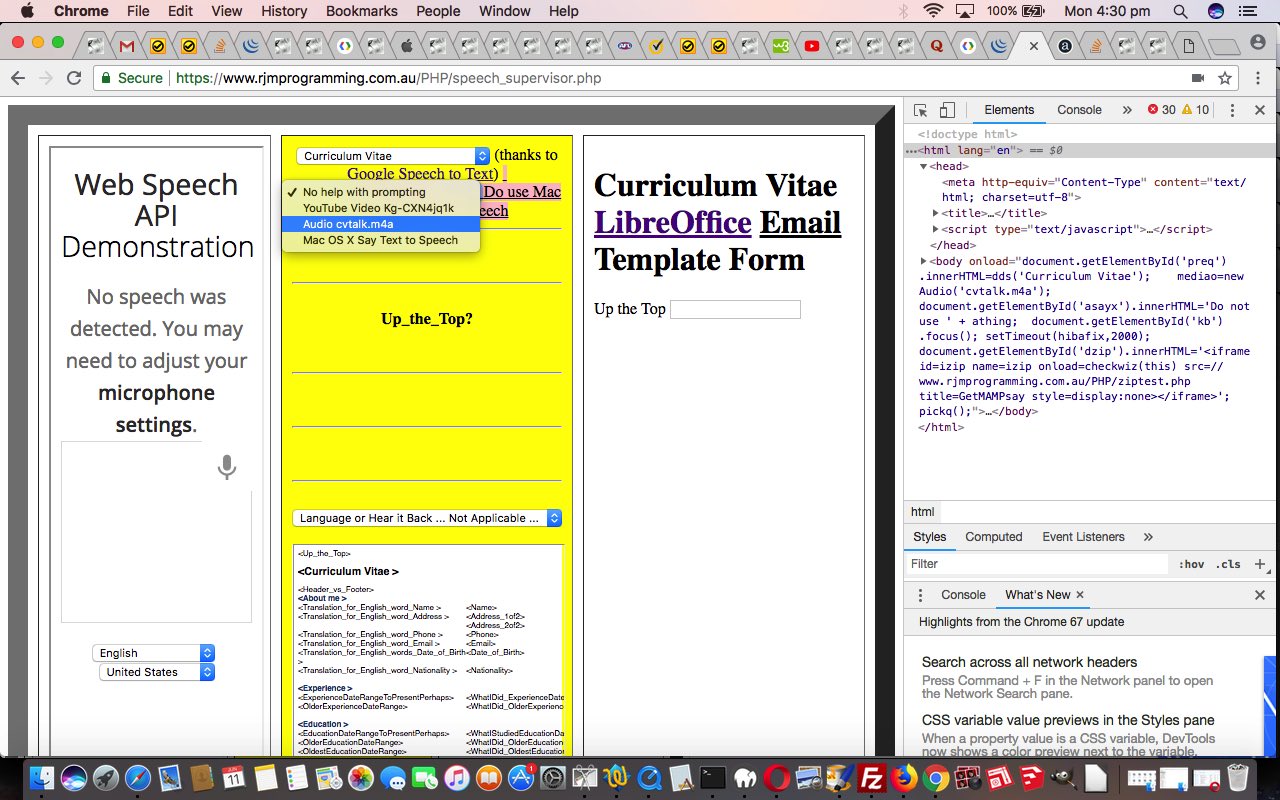
Task: Click the Styles filter input field
Action: (1036, 564)
